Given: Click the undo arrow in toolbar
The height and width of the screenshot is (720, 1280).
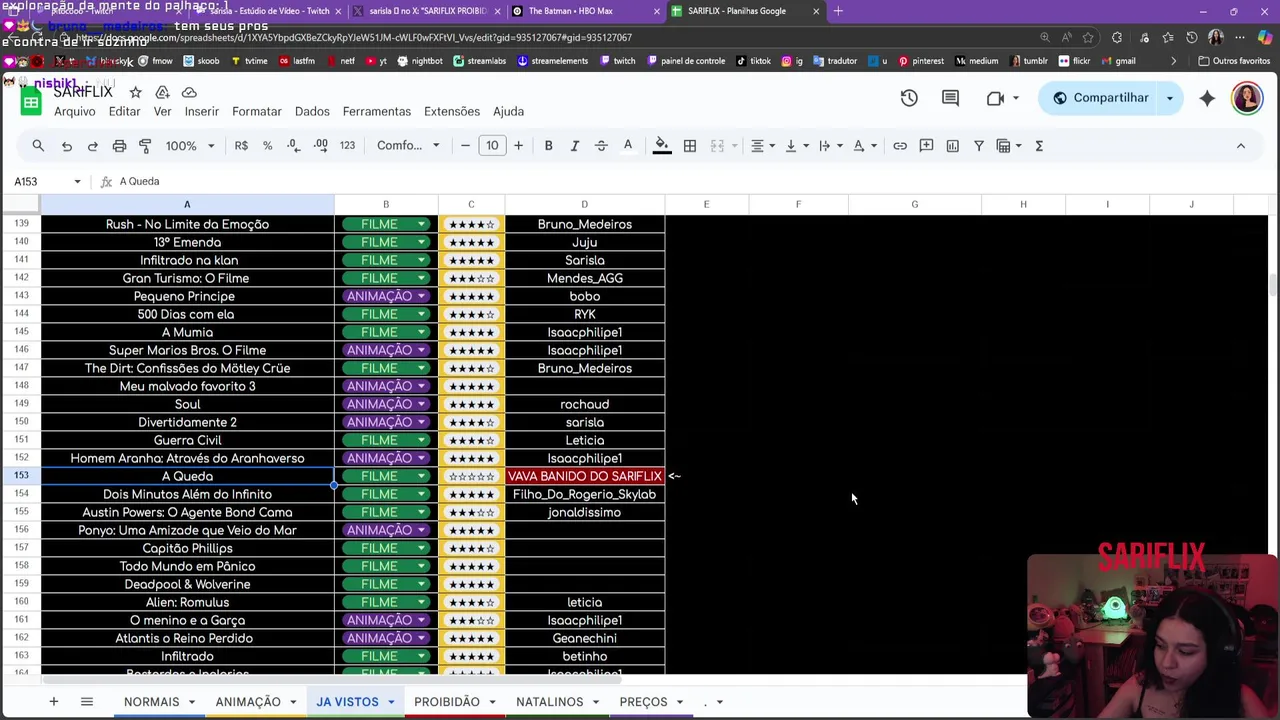Looking at the screenshot, I should point(67,146).
